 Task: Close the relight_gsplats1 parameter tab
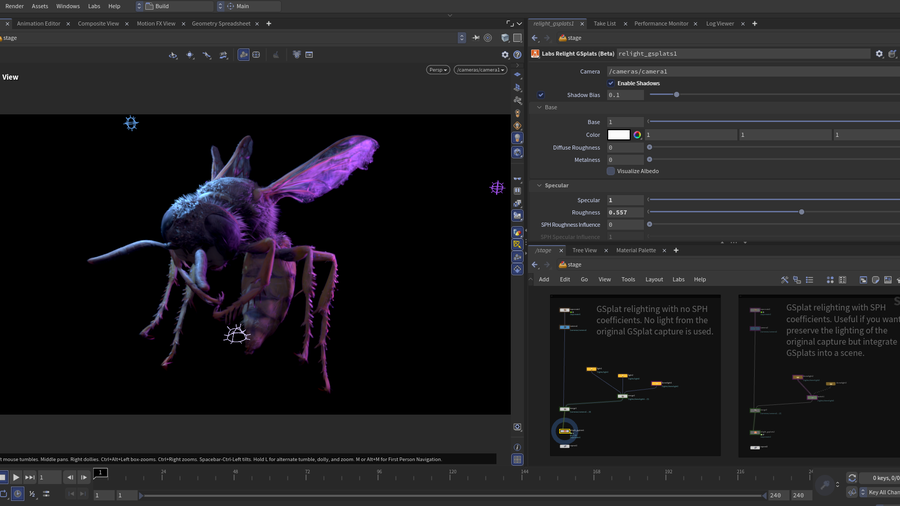[x=582, y=24]
